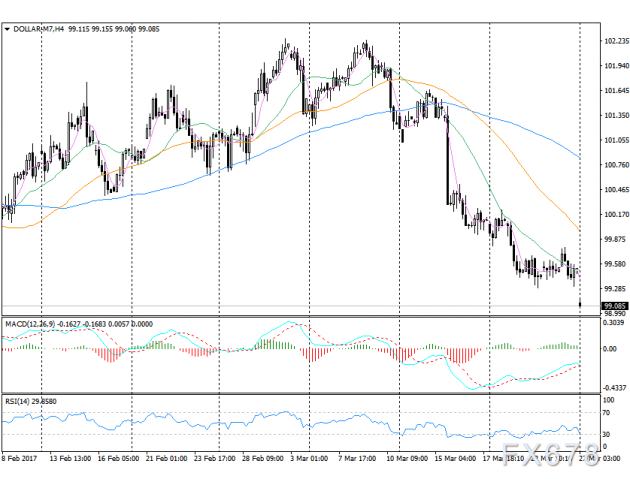Click the 101.055 price axis label

[x=616, y=140]
